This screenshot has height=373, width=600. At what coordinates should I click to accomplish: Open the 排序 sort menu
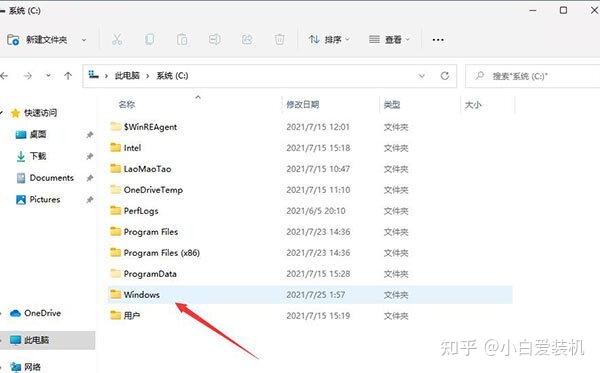[x=329, y=39]
